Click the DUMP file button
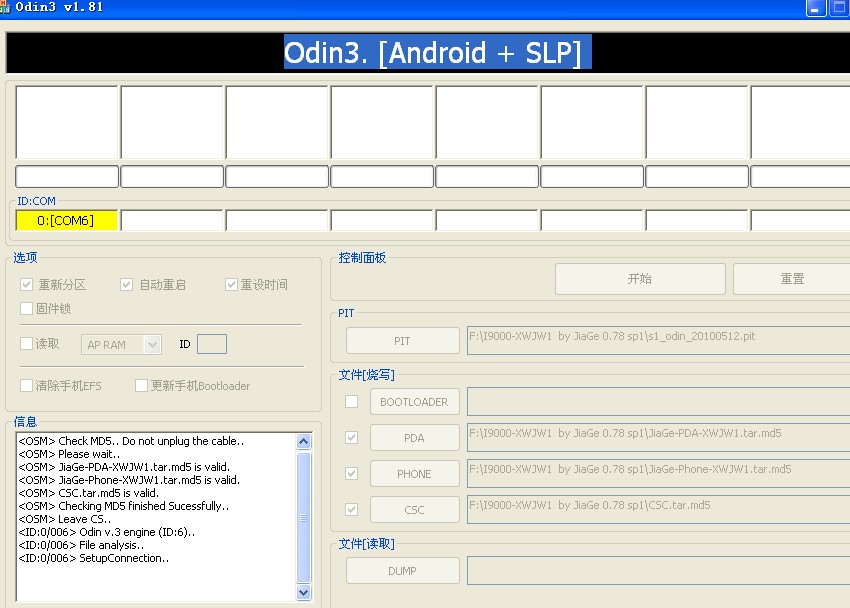The image size is (850, 608). pos(402,571)
